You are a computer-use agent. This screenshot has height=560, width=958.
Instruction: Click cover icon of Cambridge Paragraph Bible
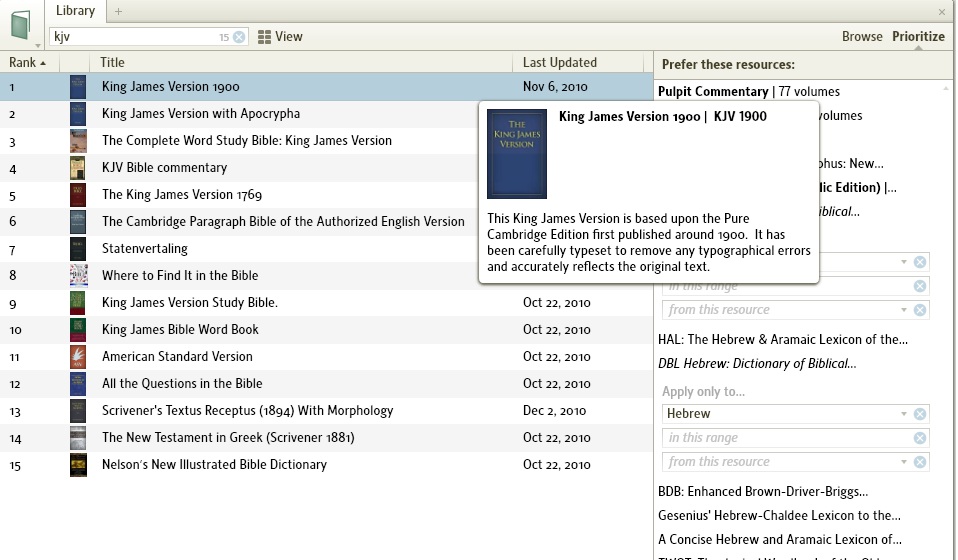[78, 222]
